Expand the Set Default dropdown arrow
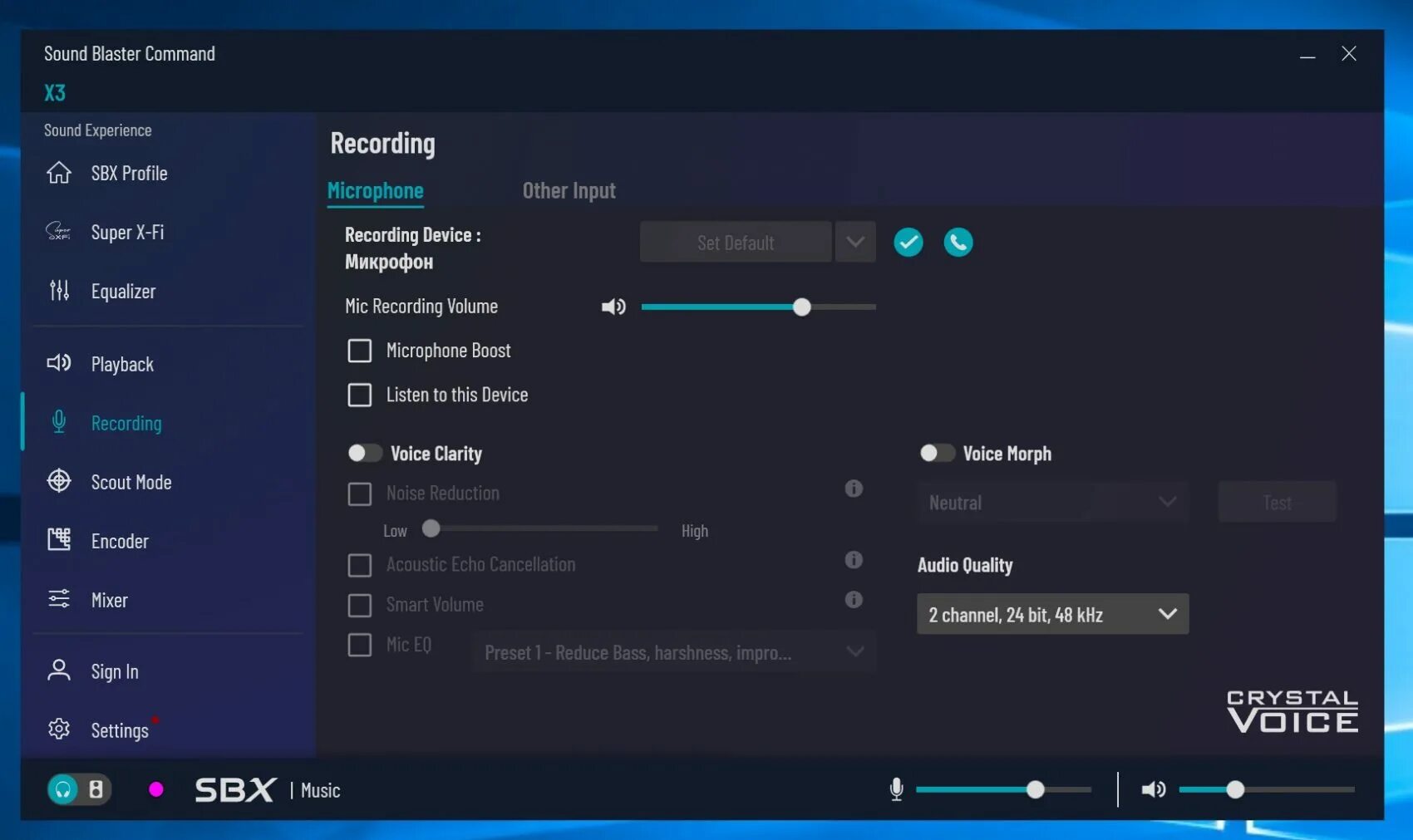 [x=855, y=242]
